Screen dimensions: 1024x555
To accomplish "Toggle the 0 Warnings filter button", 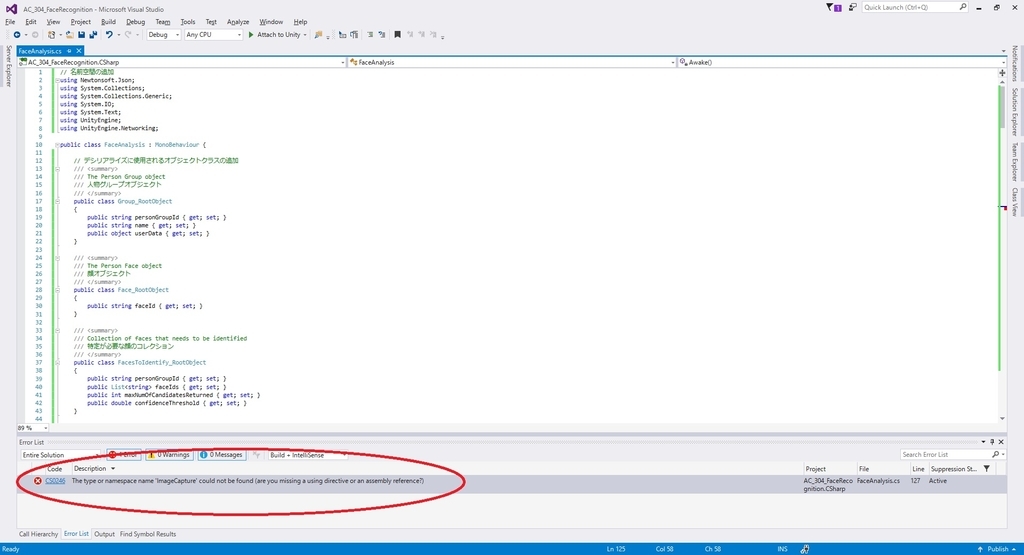I will (x=168, y=455).
